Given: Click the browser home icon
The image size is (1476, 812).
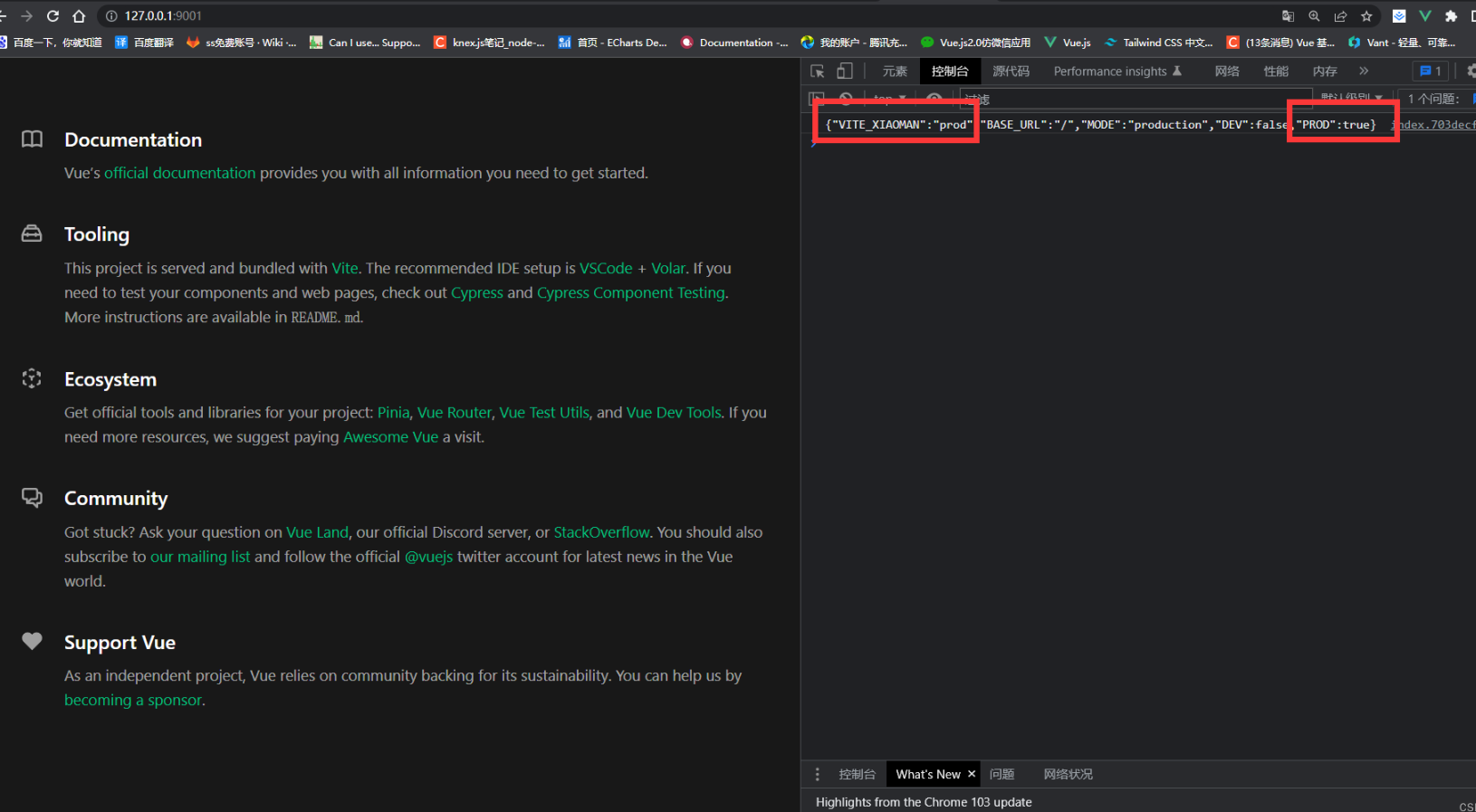Looking at the screenshot, I should pos(79,16).
